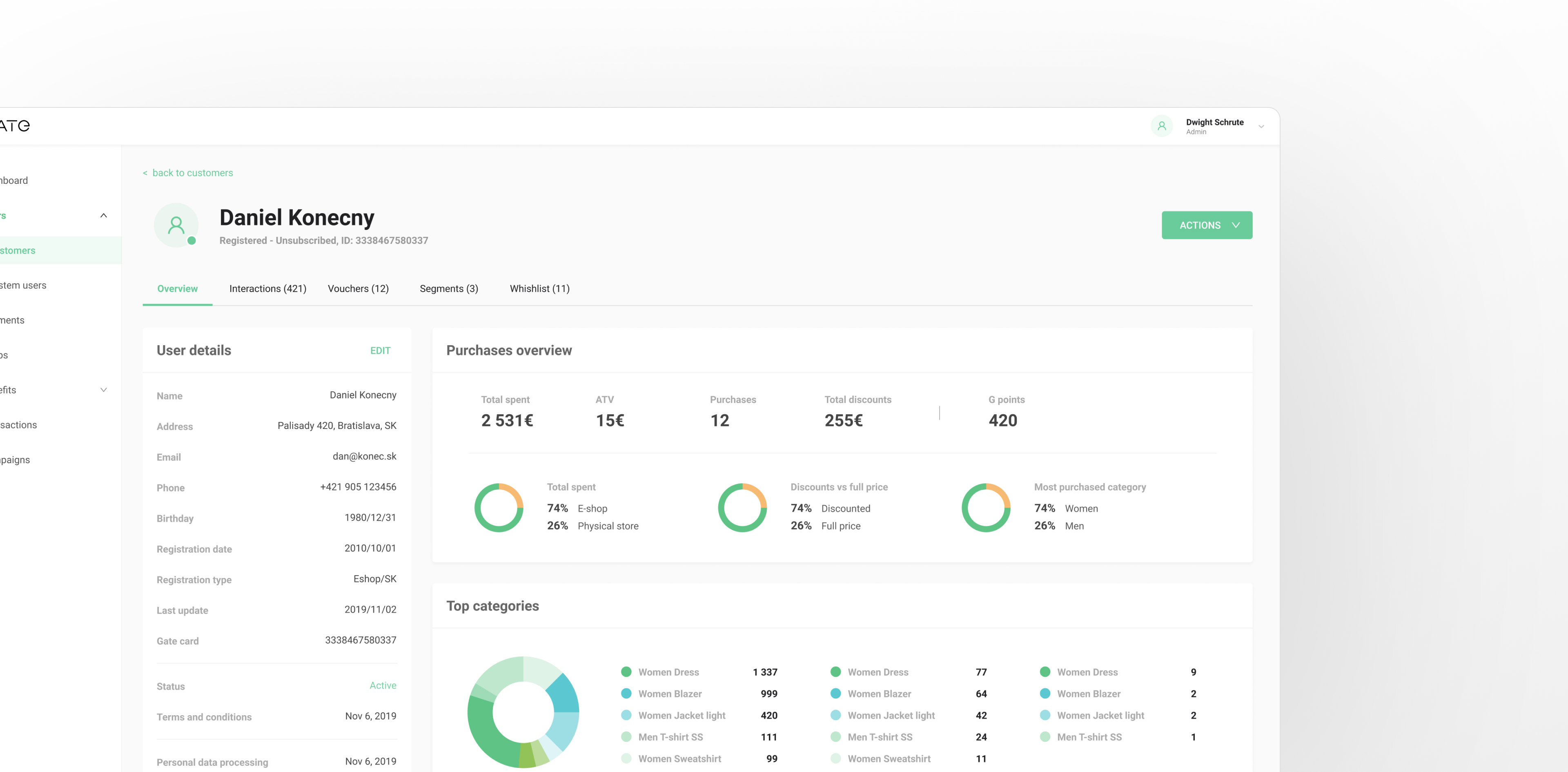Expand the Benefits sidebar section chevron

[x=103, y=390]
